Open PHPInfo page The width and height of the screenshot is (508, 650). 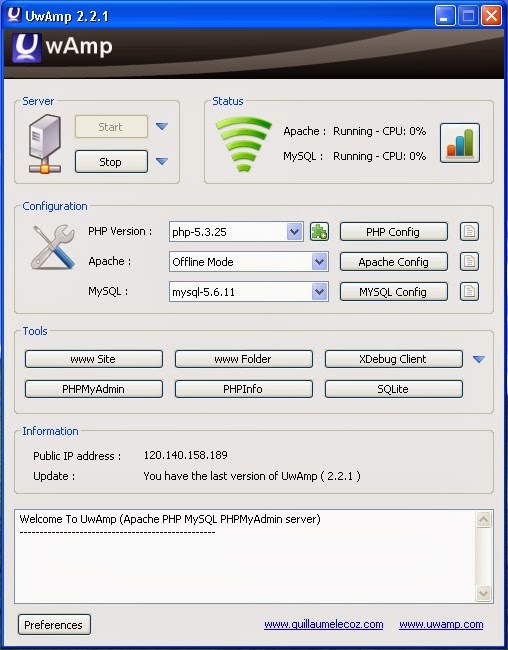pyautogui.click(x=243, y=389)
